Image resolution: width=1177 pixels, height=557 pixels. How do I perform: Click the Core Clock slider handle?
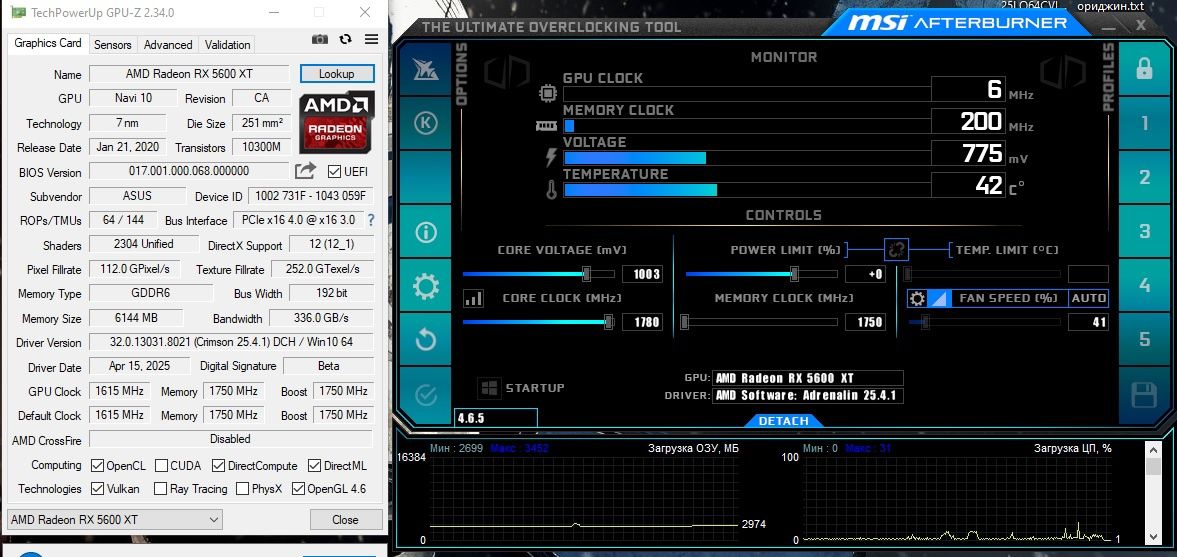pyautogui.click(x=609, y=322)
